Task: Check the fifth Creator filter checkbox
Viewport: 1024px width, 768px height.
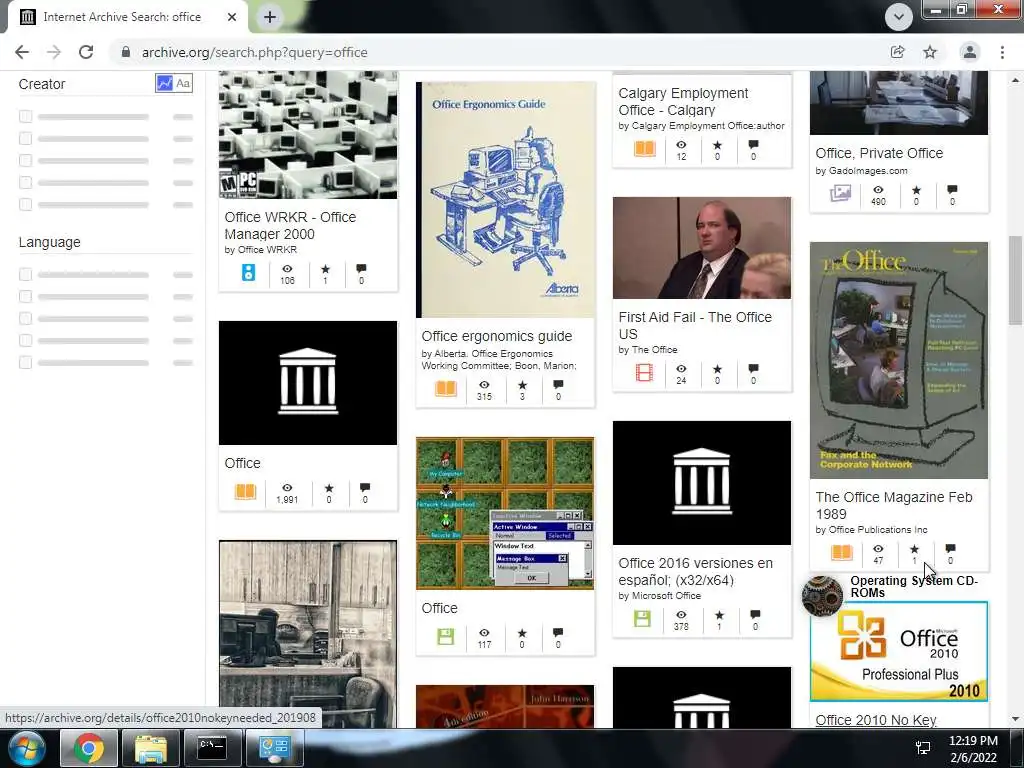Action: click(x=25, y=204)
